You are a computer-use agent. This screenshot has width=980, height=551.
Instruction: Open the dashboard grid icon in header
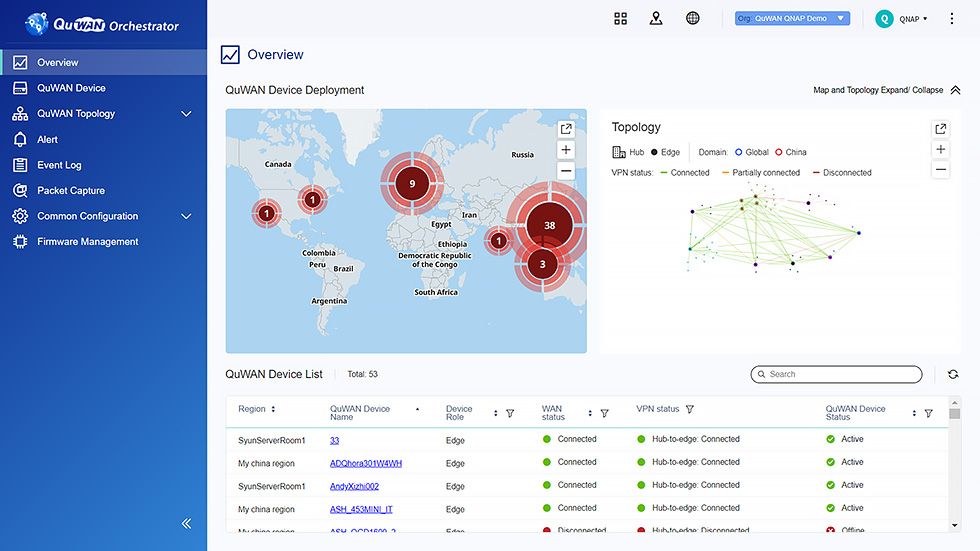coord(620,18)
